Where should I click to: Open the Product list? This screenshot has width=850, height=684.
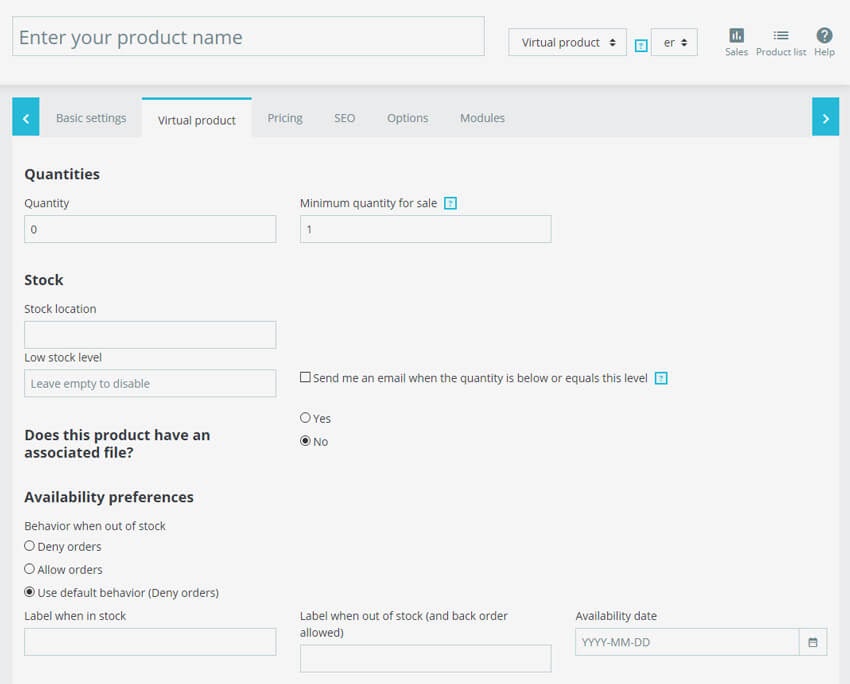click(x=780, y=40)
